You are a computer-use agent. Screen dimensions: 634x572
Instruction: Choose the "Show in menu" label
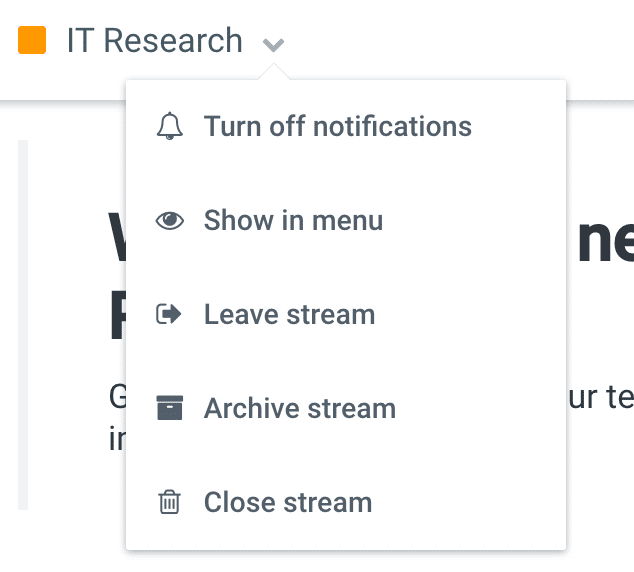(x=293, y=221)
